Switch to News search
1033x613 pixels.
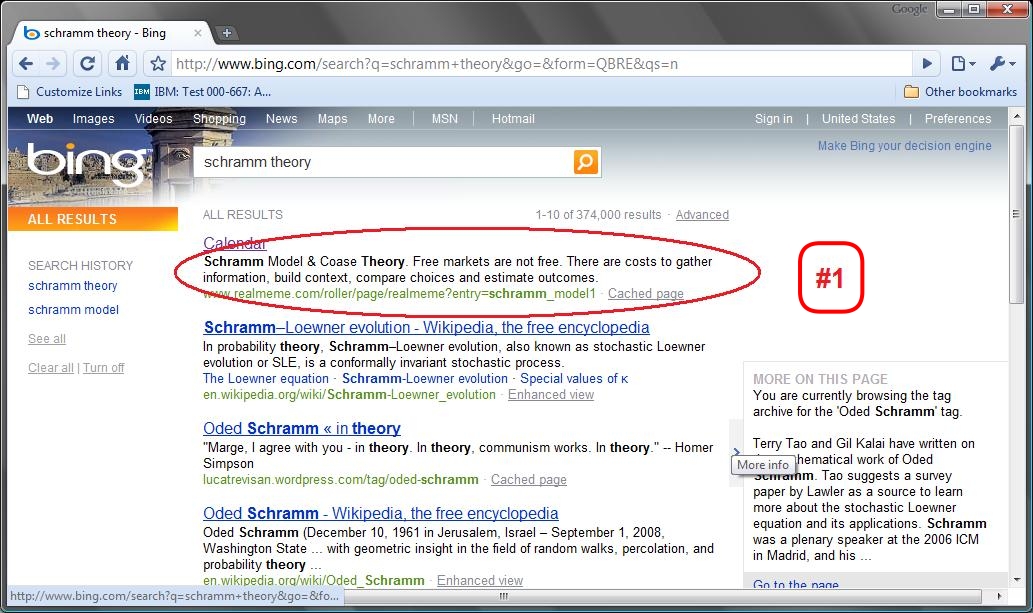[x=281, y=119]
